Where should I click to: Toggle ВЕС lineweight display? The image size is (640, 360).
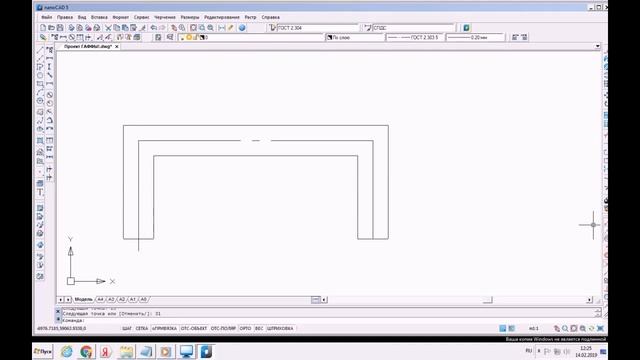coord(259,328)
